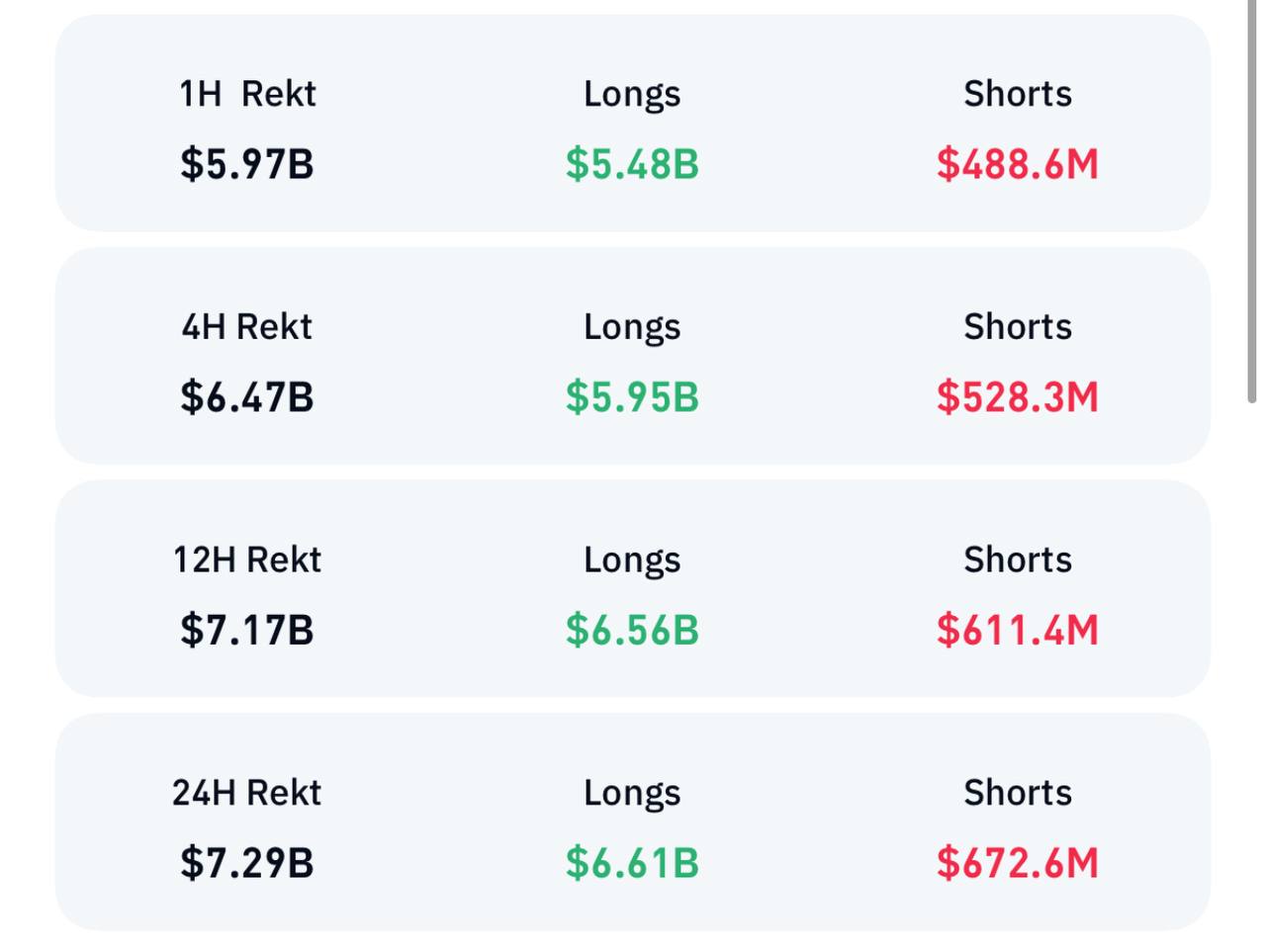The width and height of the screenshot is (1266, 952).
Task: Select the 24H Shorts value $672.6M
Action: click(x=1017, y=863)
